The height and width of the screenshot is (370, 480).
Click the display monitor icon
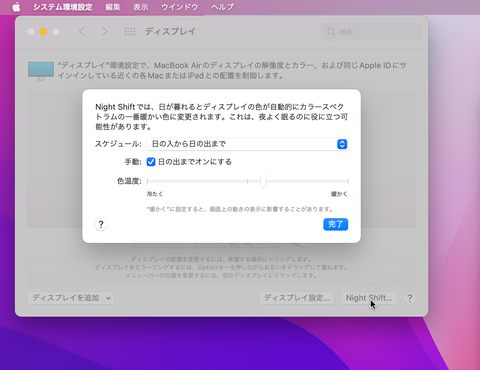coord(41,71)
